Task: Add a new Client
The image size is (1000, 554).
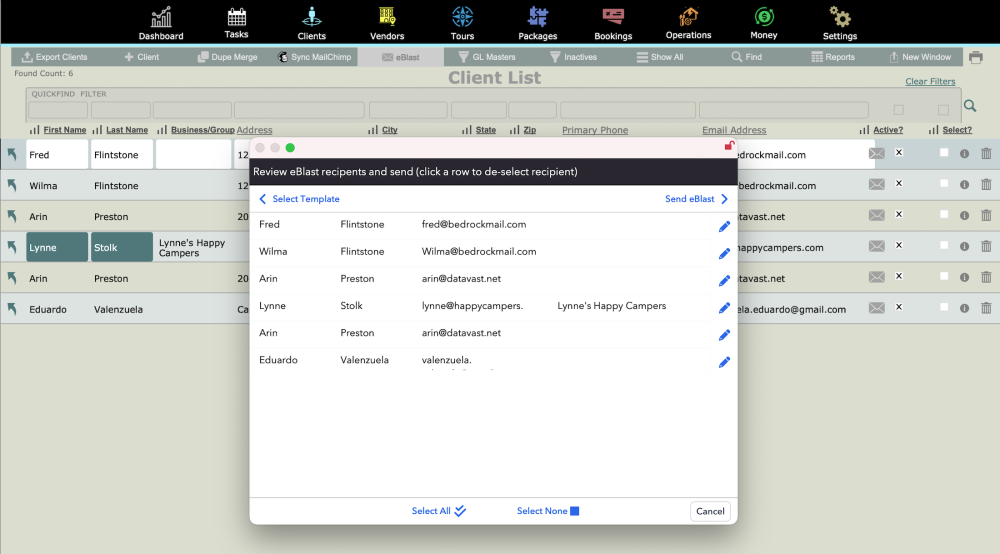Action: [142, 57]
